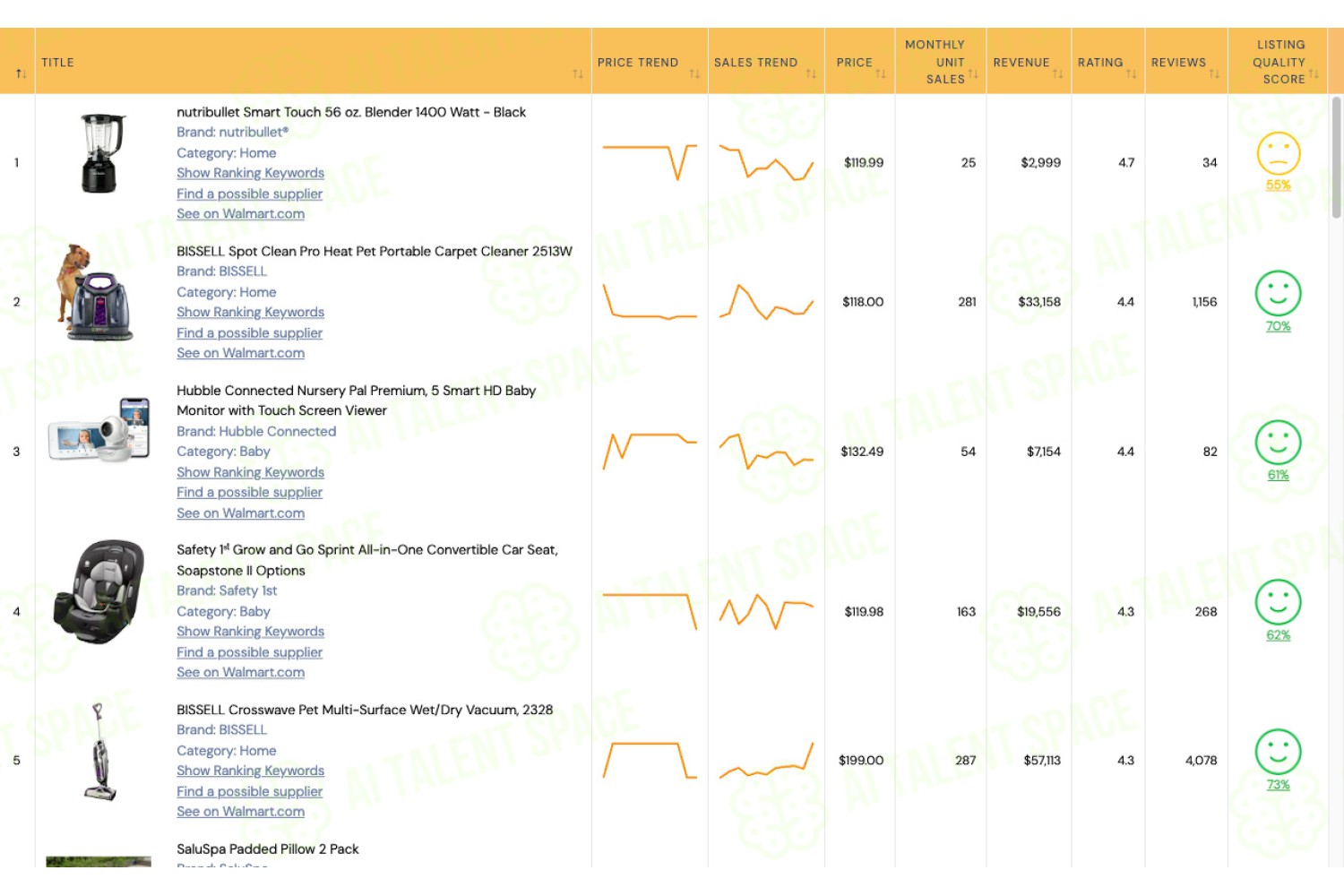Find a possible supplier for Safety 1st seat
Viewport: 1344px width, 896px height.
[x=249, y=652]
